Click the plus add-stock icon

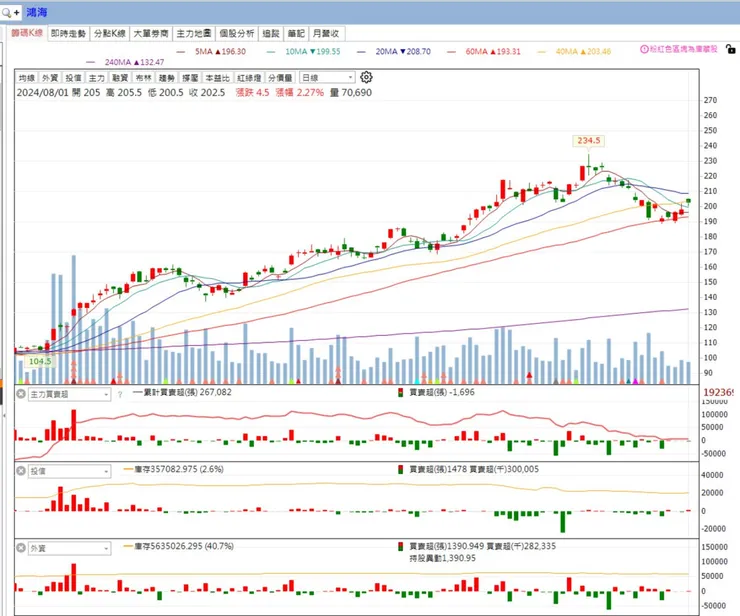[17, 13]
